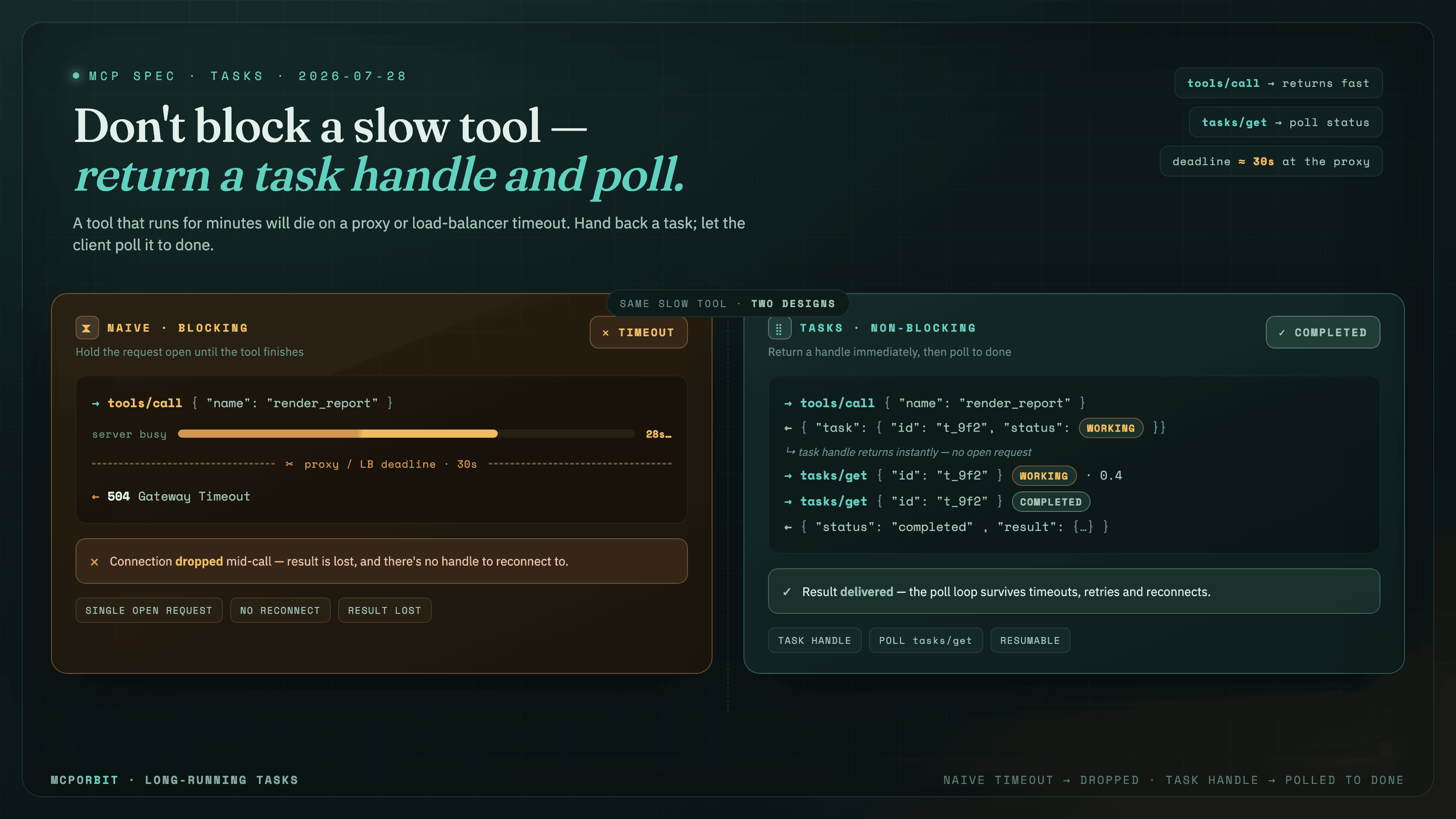Click the WORKING badge in the task response line
This screenshot has height=819, width=1456.
tap(1111, 428)
